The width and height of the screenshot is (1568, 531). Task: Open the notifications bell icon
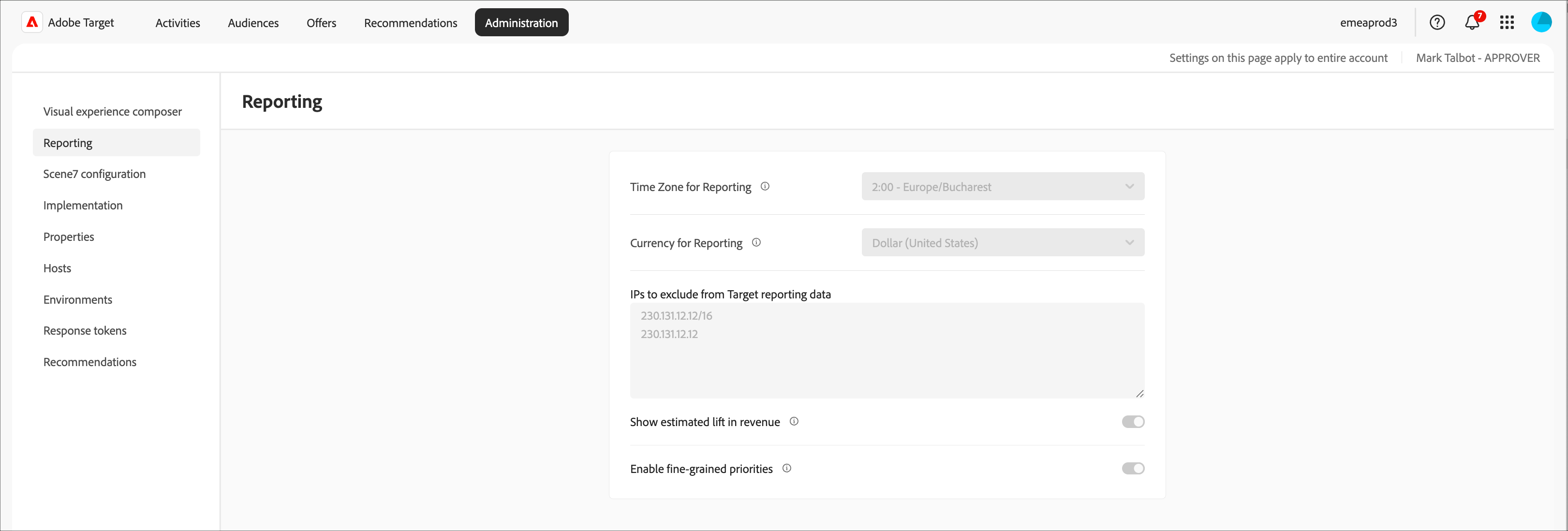click(x=1471, y=23)
